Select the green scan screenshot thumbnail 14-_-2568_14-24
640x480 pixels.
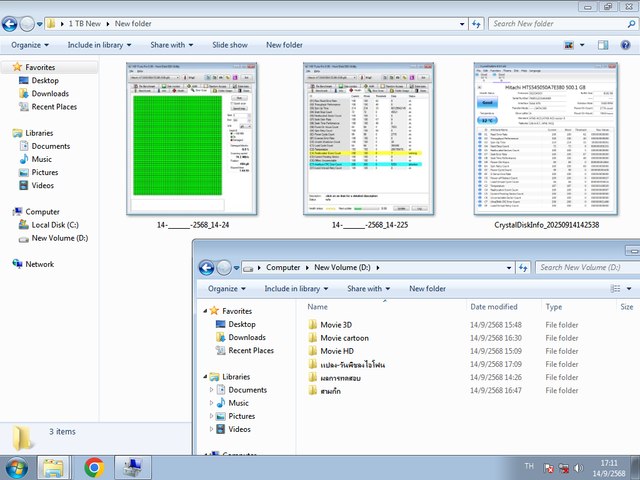pyautogui.click(x=192, y=139)
